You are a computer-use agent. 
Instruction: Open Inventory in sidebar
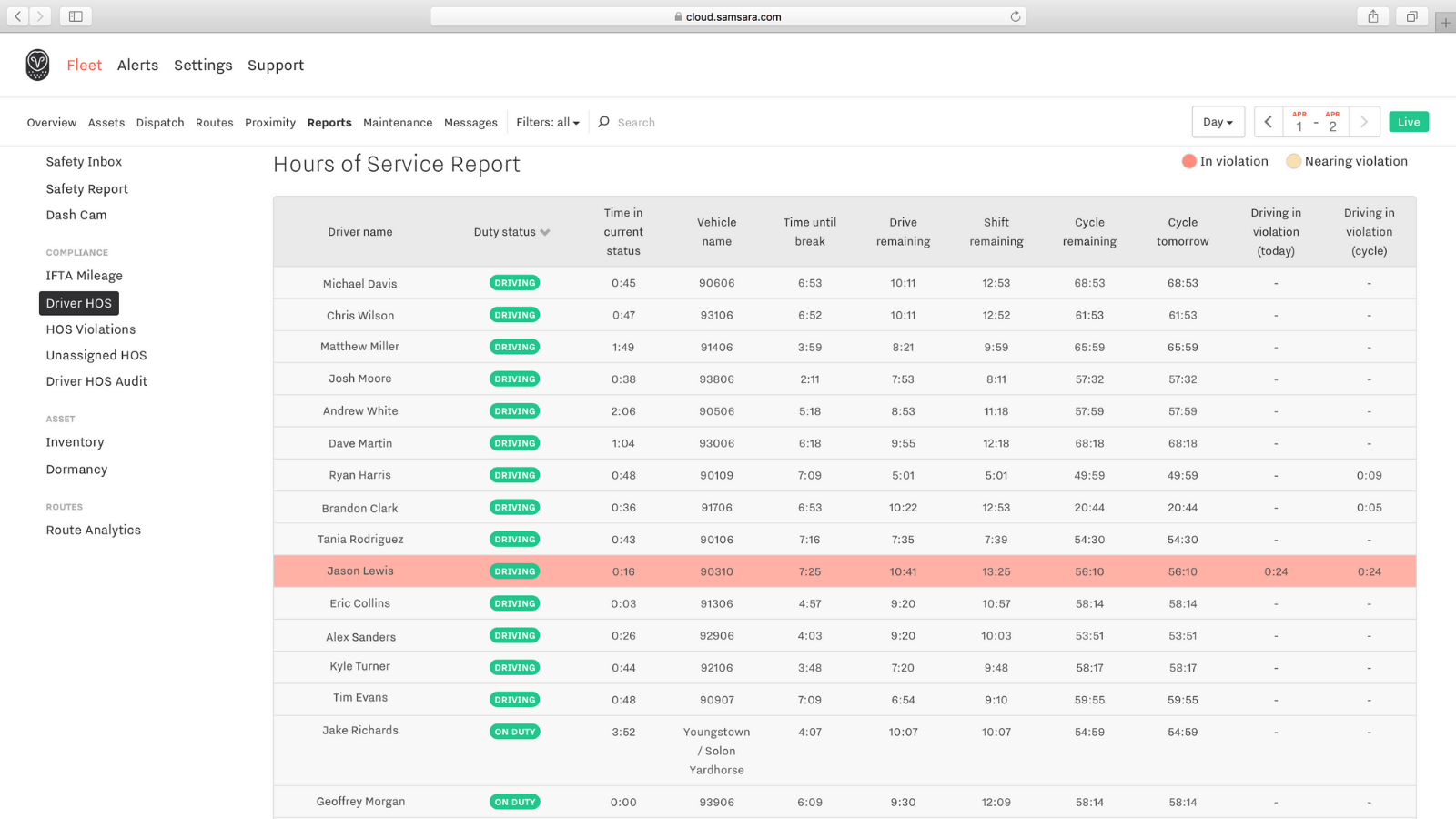[75, 442]
